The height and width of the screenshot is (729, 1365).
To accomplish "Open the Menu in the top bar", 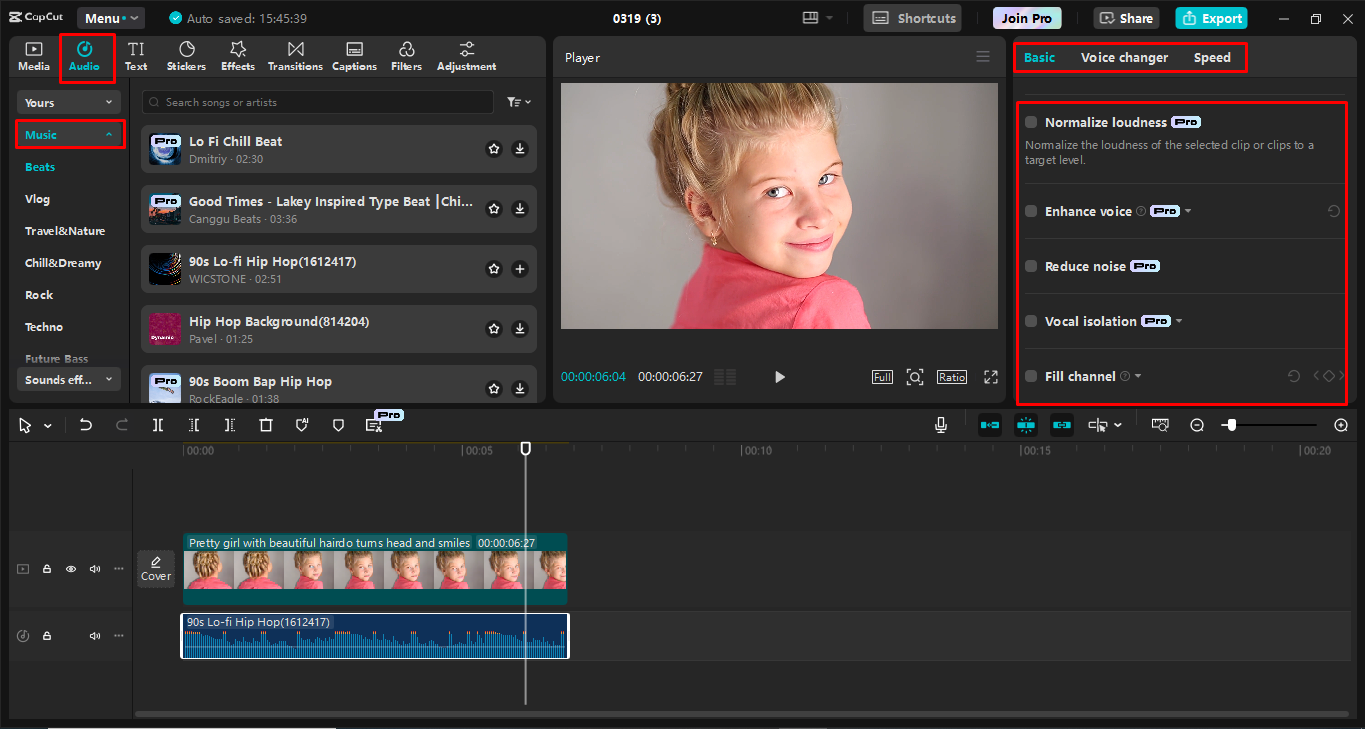I will [x=110, y=17].
